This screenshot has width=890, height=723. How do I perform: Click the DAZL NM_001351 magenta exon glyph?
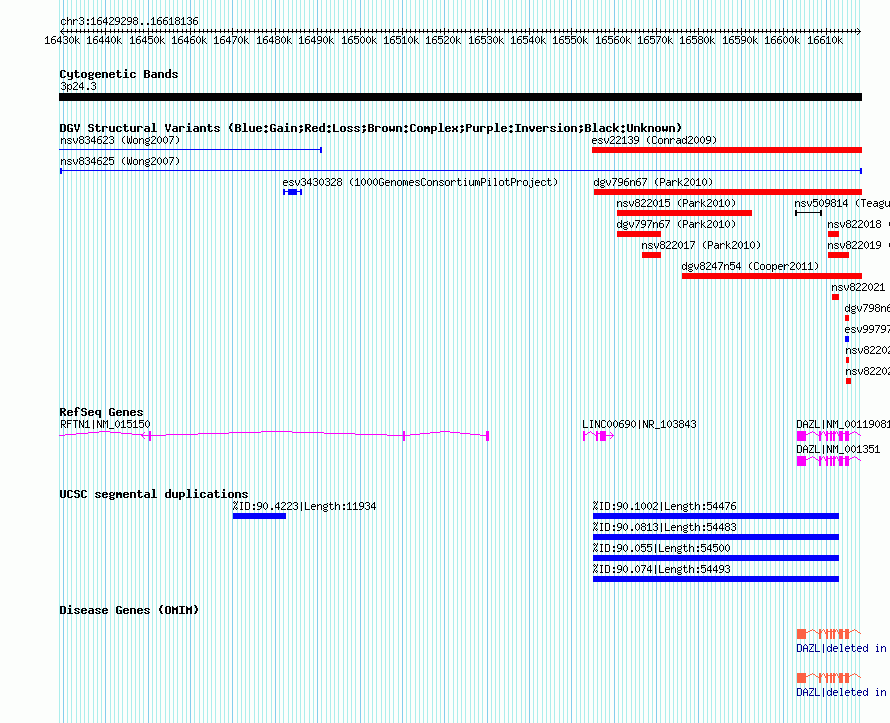pos(829,461)
